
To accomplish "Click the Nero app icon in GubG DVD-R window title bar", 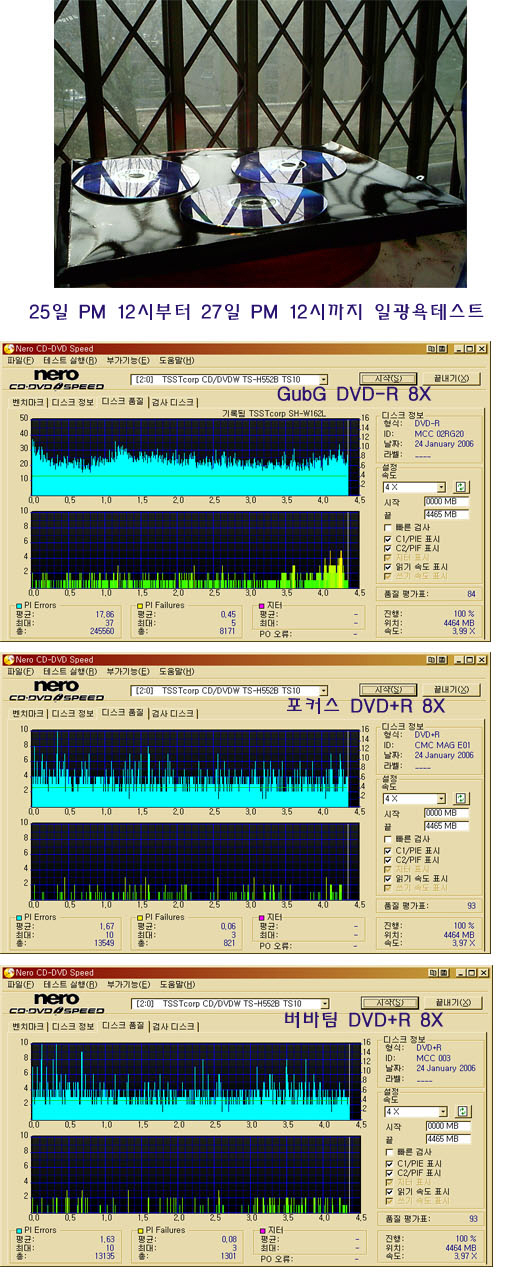I will pyautogui.click(x=9, y=347).
